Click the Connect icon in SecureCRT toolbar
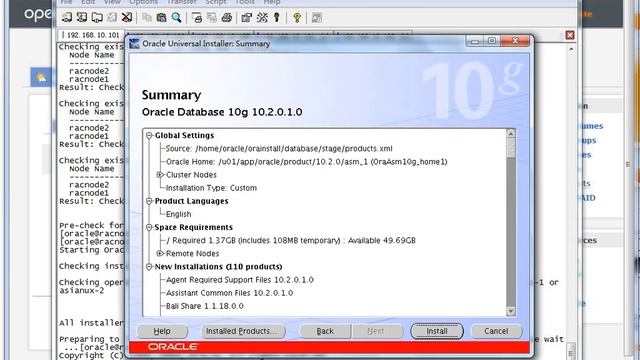The image size is (640, 360). [67, 17]
